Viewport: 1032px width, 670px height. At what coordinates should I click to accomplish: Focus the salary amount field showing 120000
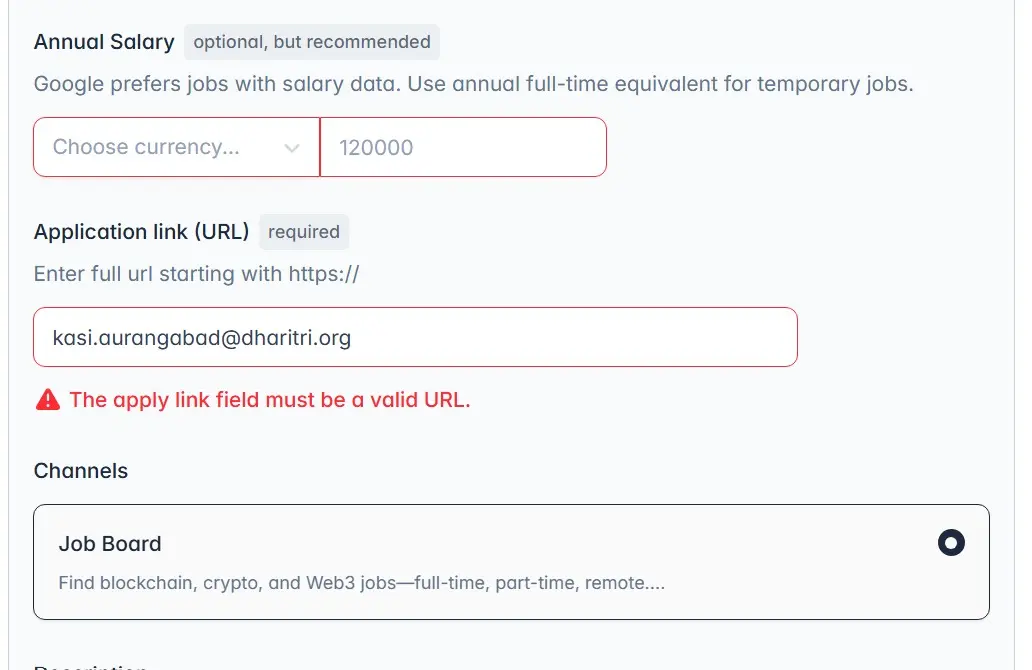[x=463, y=147]
